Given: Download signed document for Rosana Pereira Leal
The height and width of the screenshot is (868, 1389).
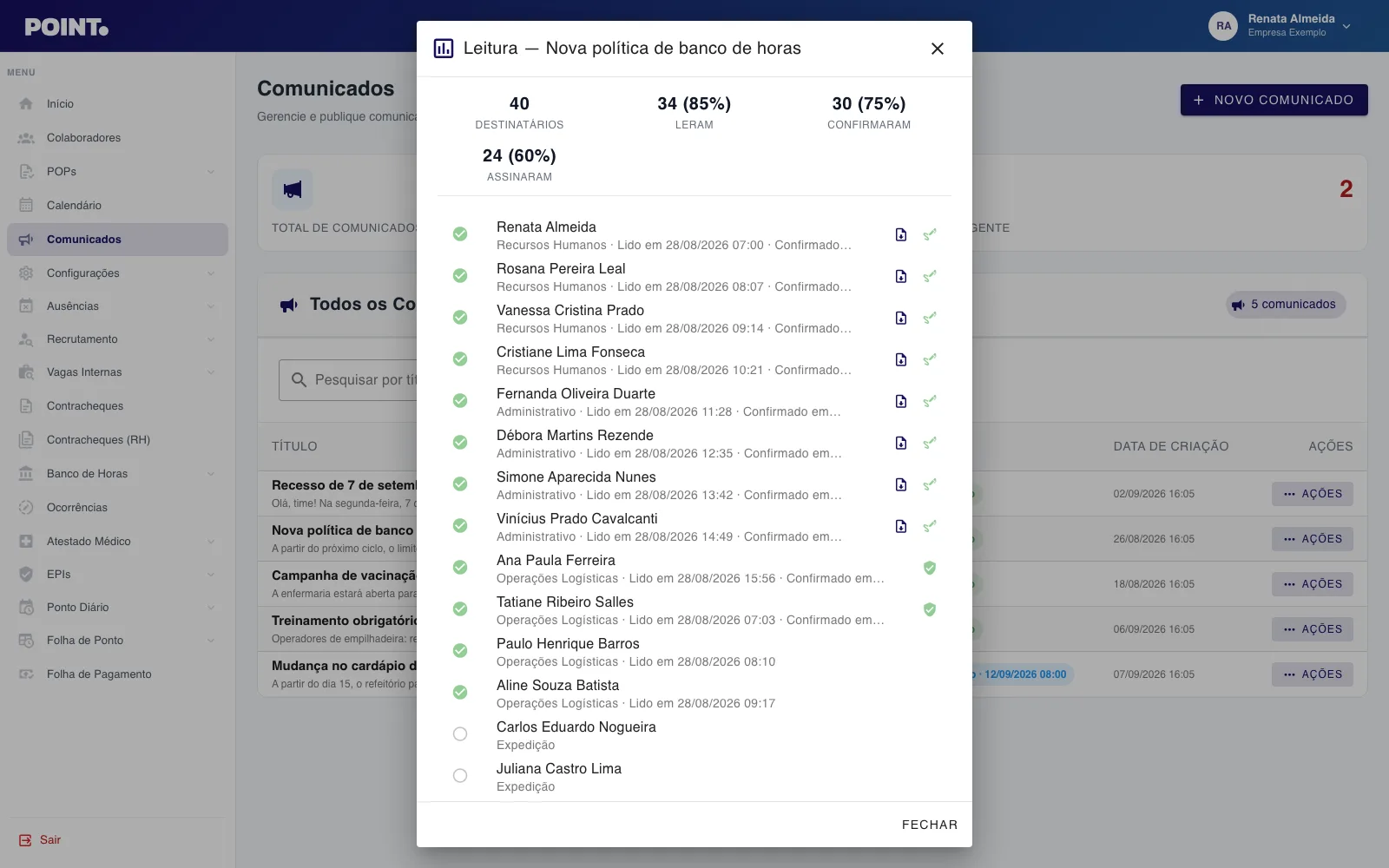Looking at the screenshot, I should [x=901, y=276].
